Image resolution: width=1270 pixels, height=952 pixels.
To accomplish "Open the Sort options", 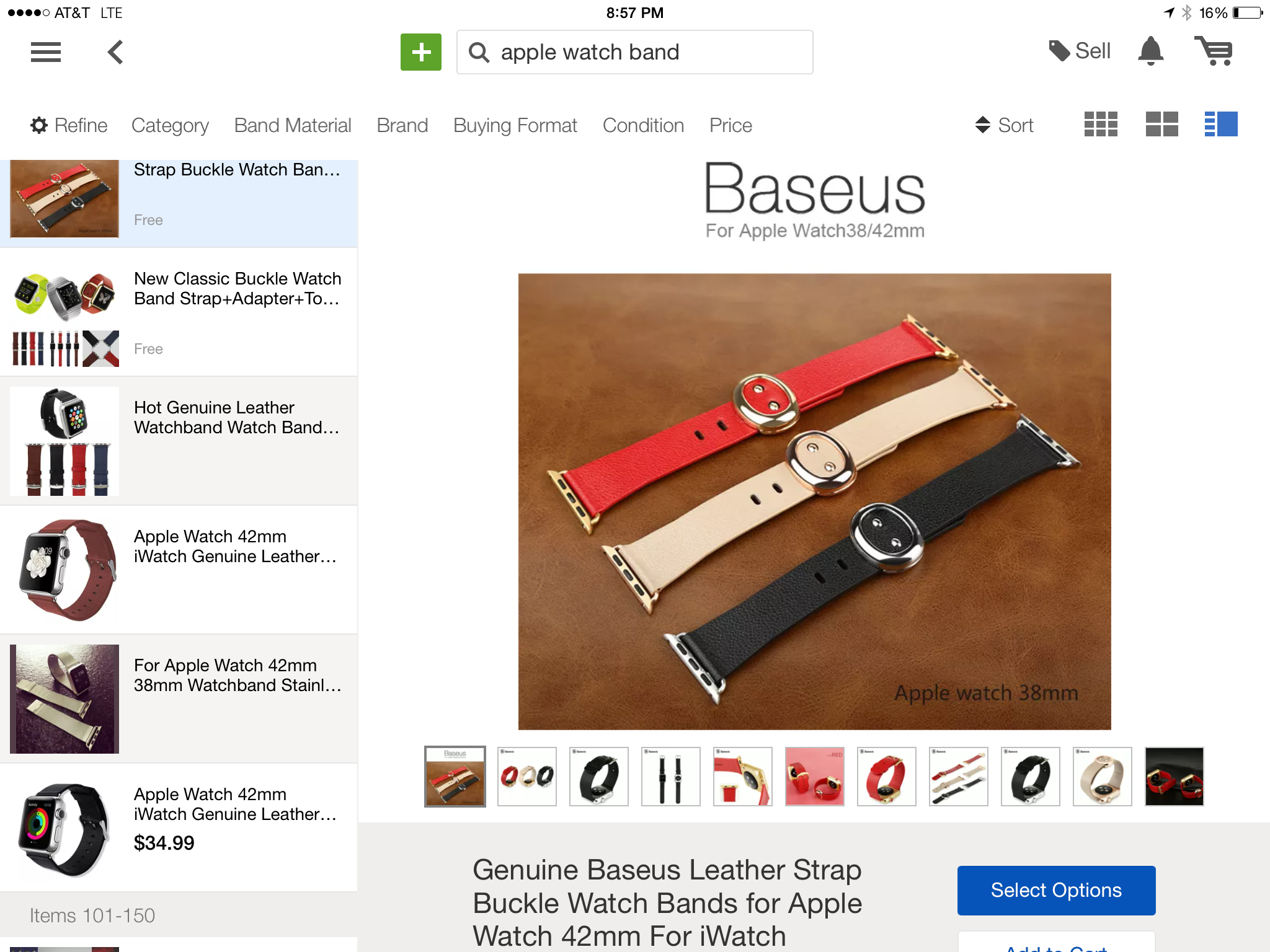I will click(x=1004, y=125).
